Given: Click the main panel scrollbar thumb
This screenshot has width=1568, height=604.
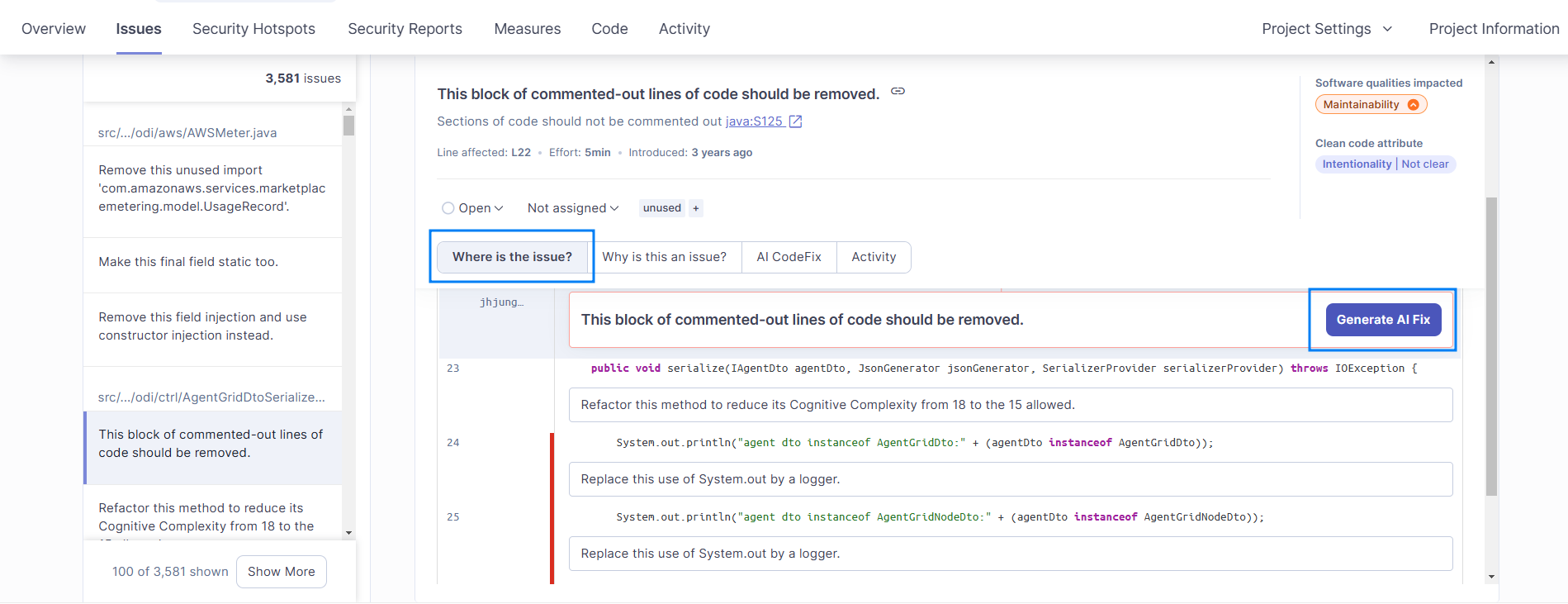Looking at the screenshot, I should pyautogui.click(x=1491, y=346).
